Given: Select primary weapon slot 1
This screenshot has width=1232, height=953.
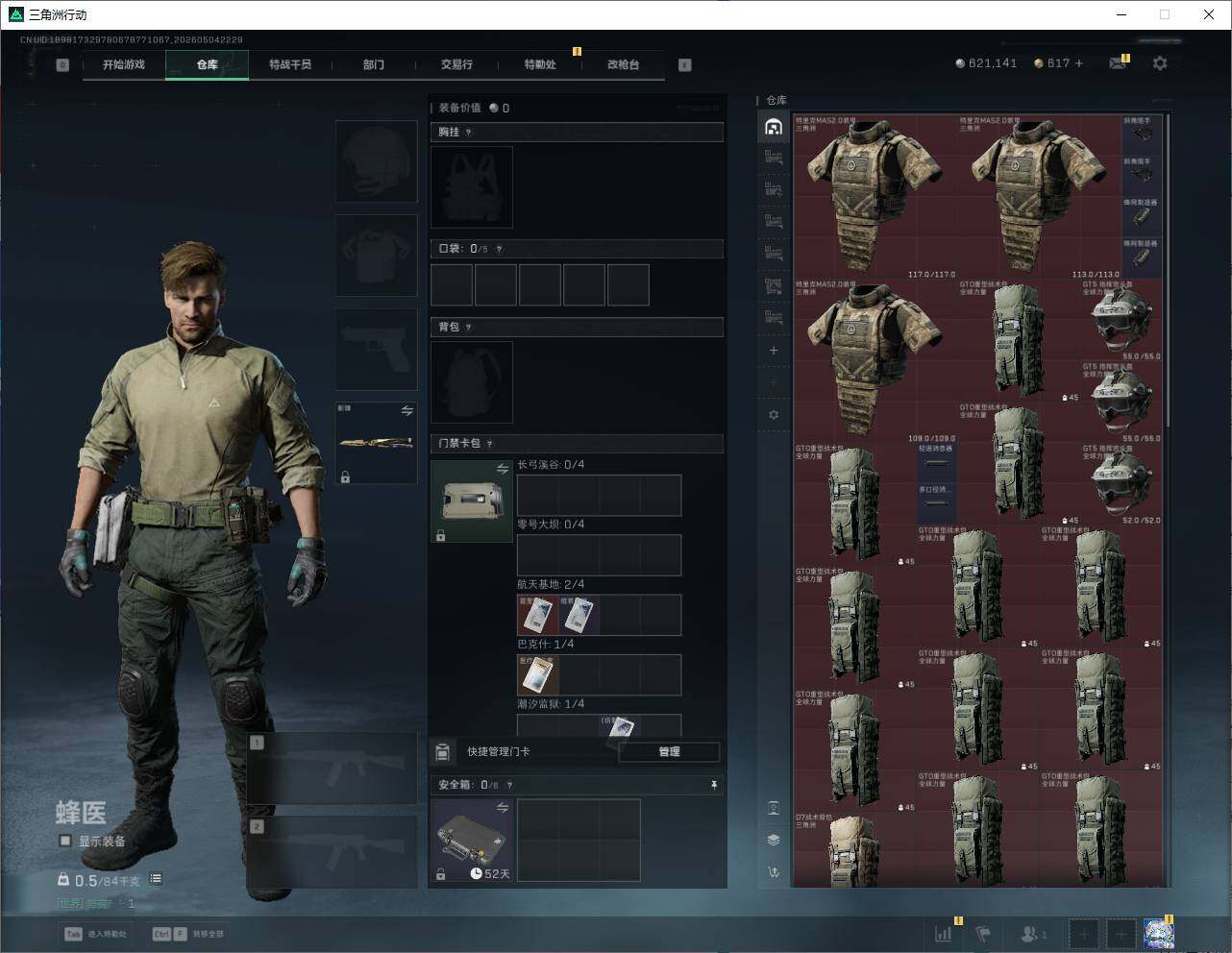Looking at the screenshot, I should click(x=333, y=769).
